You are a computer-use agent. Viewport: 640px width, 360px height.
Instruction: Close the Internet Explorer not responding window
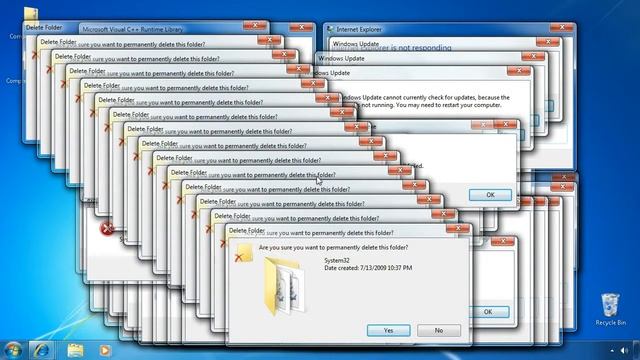tap(562, 27)
